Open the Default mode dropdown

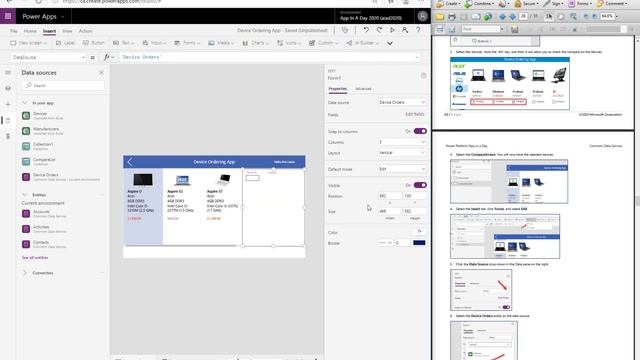point(402,169)
